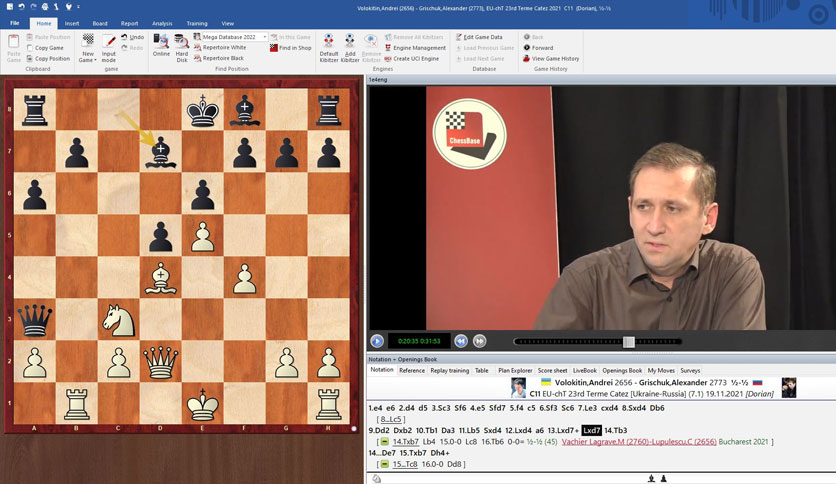This screenshot has height=484, width=836.
Task: Play the video with play button
Action: point(377,341)
